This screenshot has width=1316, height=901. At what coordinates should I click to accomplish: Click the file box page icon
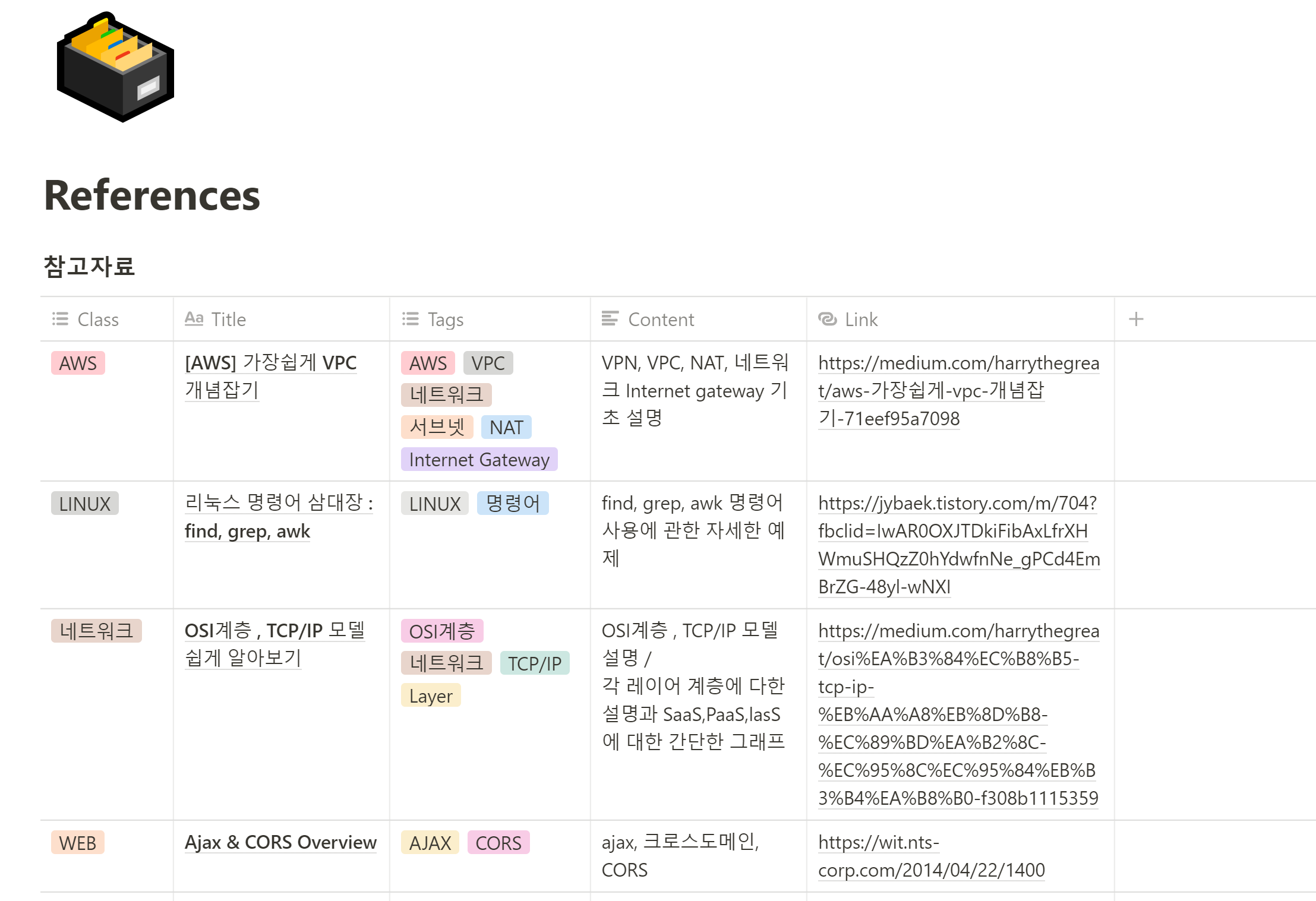pos(115,67)
